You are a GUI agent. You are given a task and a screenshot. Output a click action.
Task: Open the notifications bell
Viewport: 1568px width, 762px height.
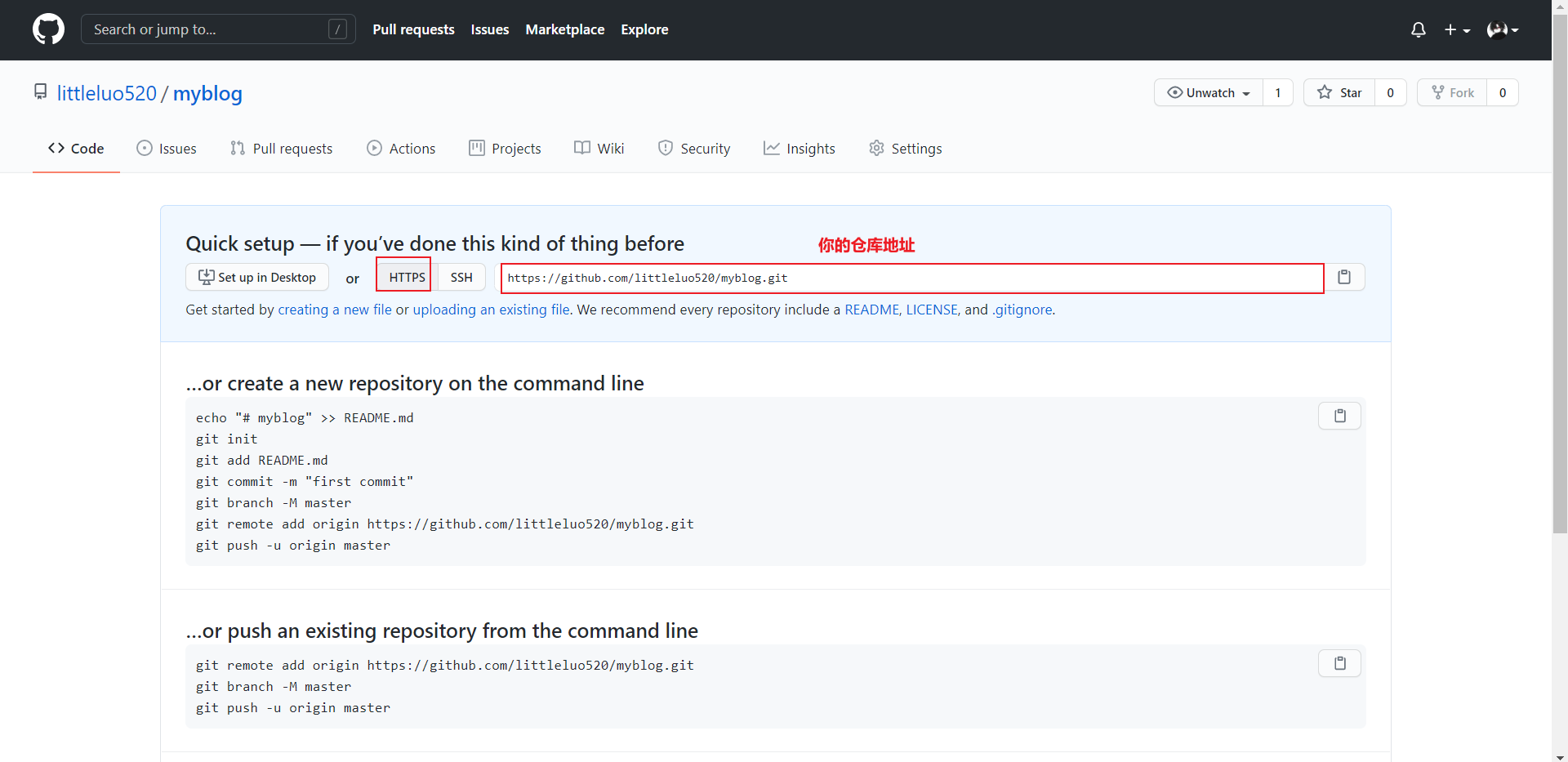click(x=1418, y=30)
